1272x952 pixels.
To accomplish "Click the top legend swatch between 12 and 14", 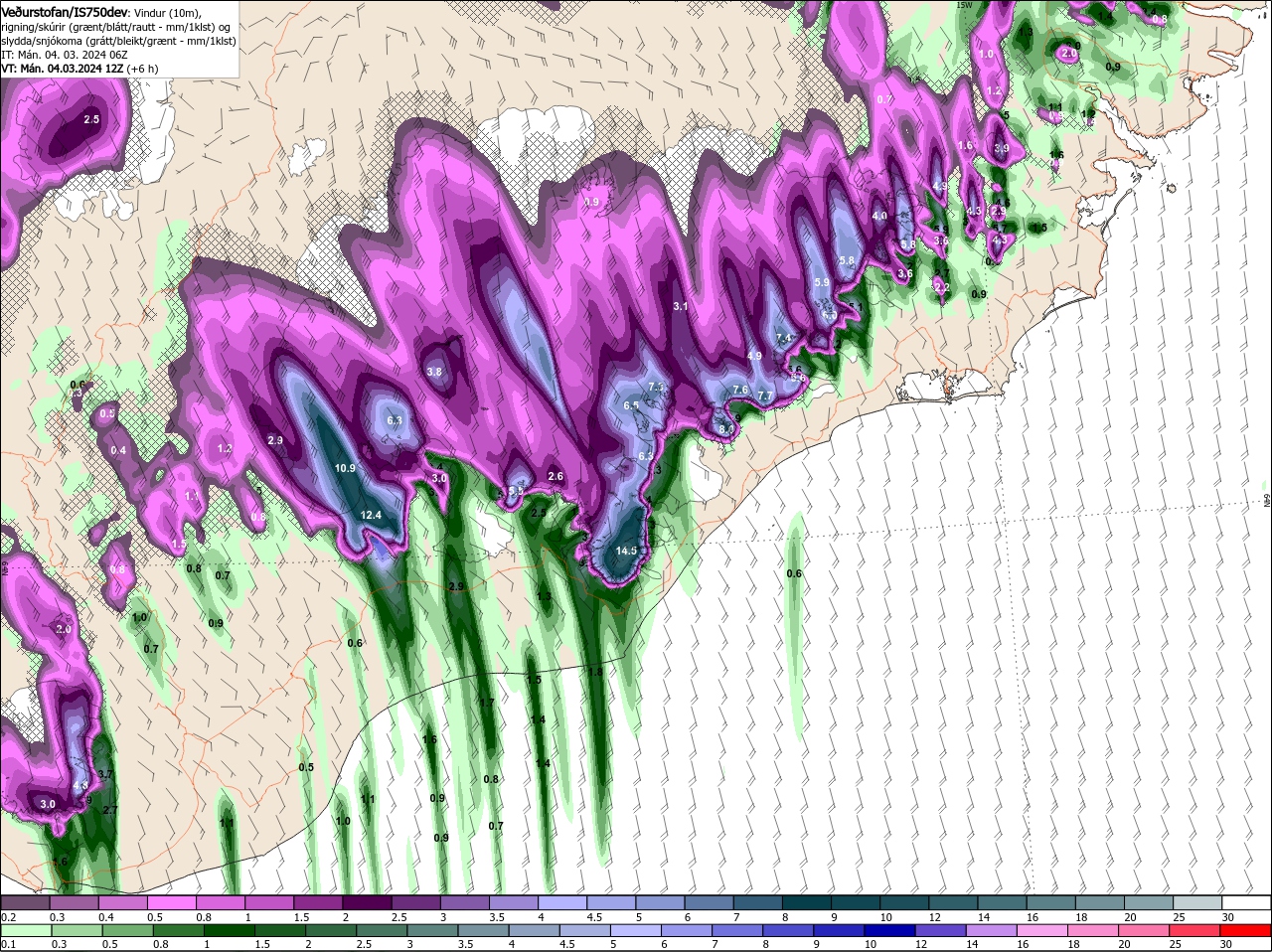I will click(x=954, y=902).
